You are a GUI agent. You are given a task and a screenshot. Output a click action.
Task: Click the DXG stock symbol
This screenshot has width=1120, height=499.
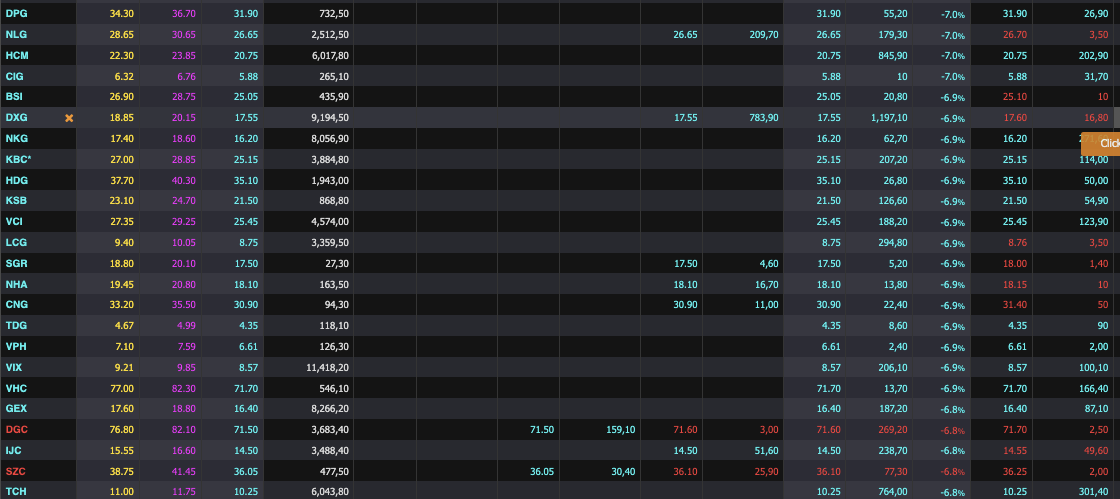[x=17, y=118]
